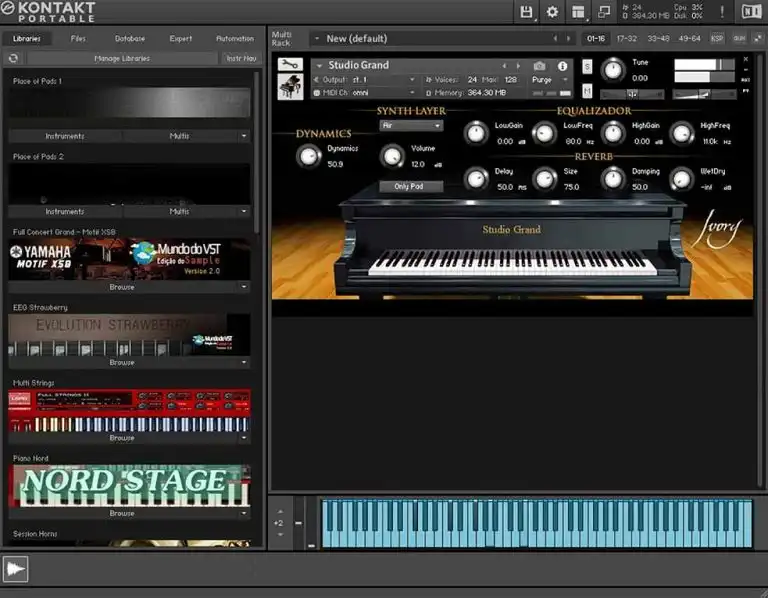
Task: Open the Studio Grand info icon
Action: tap(562, 66)
